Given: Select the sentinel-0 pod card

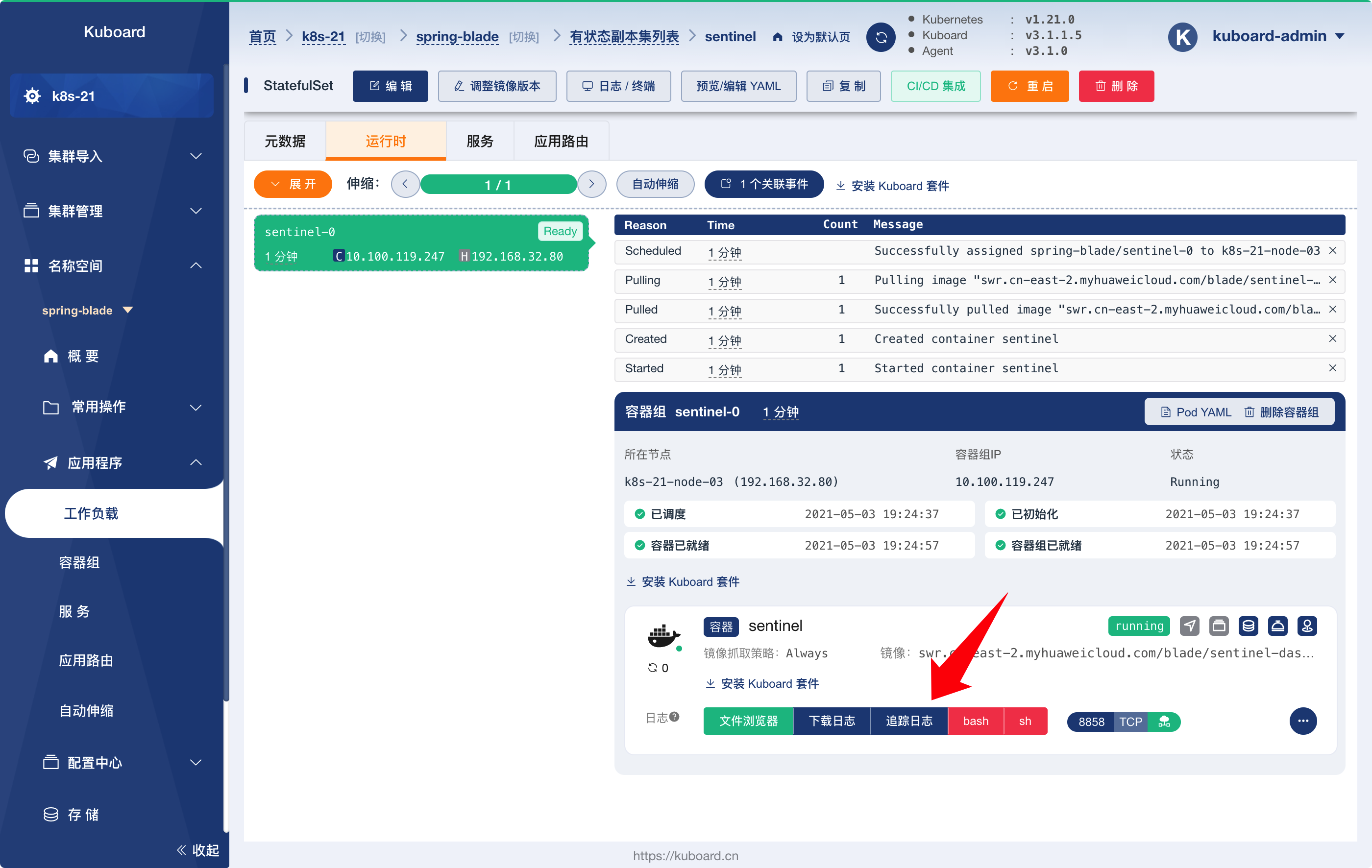Looking at the screenshot, I should pyautogui.click(x=421, y=243).
